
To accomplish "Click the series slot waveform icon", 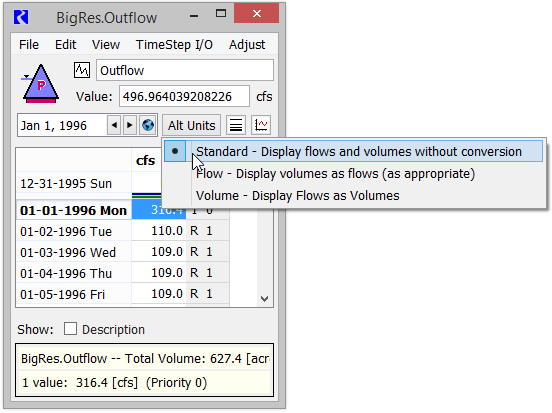I will pyautogui.click(x=82, y=70).
